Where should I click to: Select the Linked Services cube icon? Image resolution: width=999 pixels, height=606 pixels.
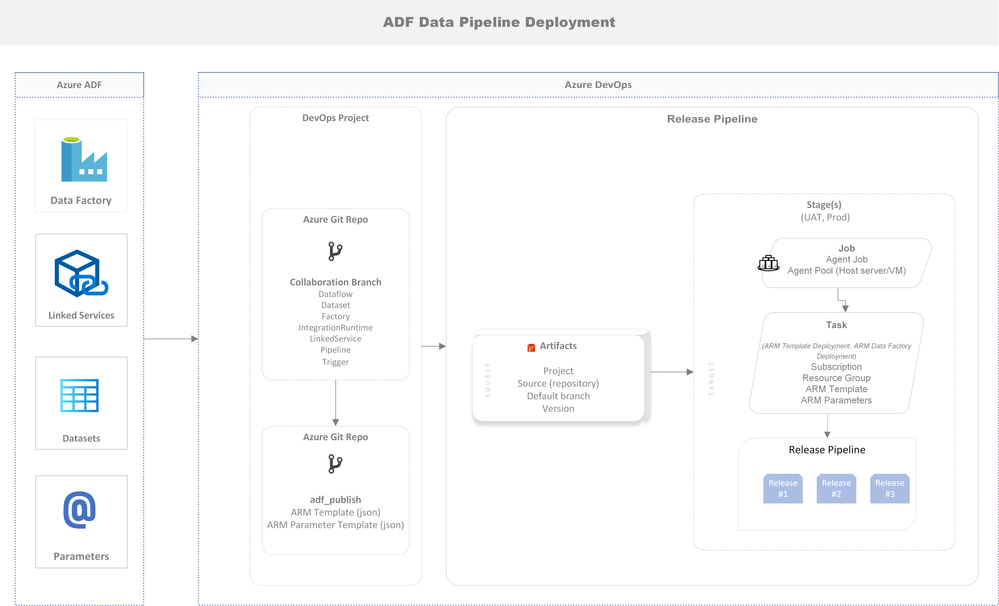(81, 273)
